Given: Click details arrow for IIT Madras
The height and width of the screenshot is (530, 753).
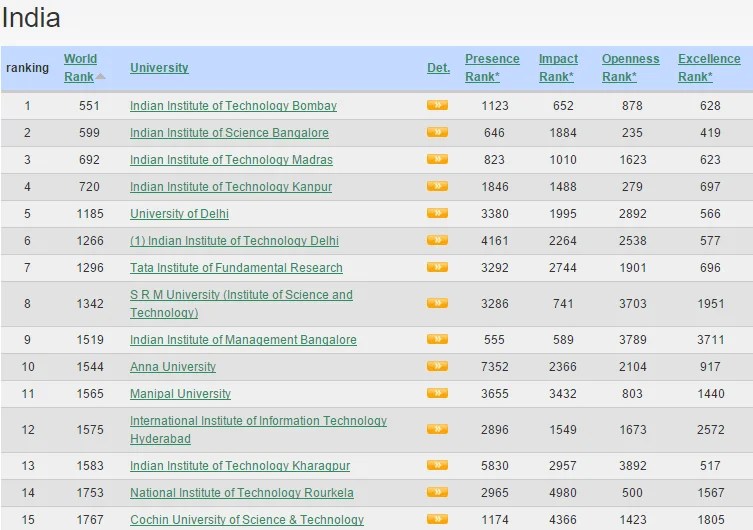Looking at the screenshot, I should coord(437,159).
